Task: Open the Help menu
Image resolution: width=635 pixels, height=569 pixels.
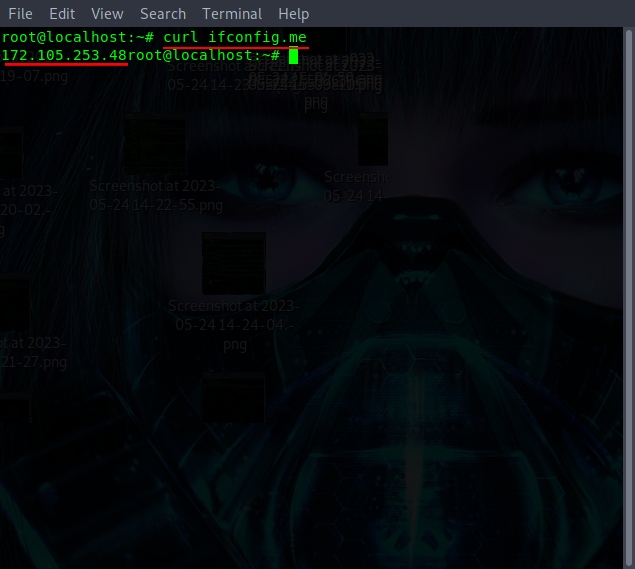Action: click(x=294, y=14)
